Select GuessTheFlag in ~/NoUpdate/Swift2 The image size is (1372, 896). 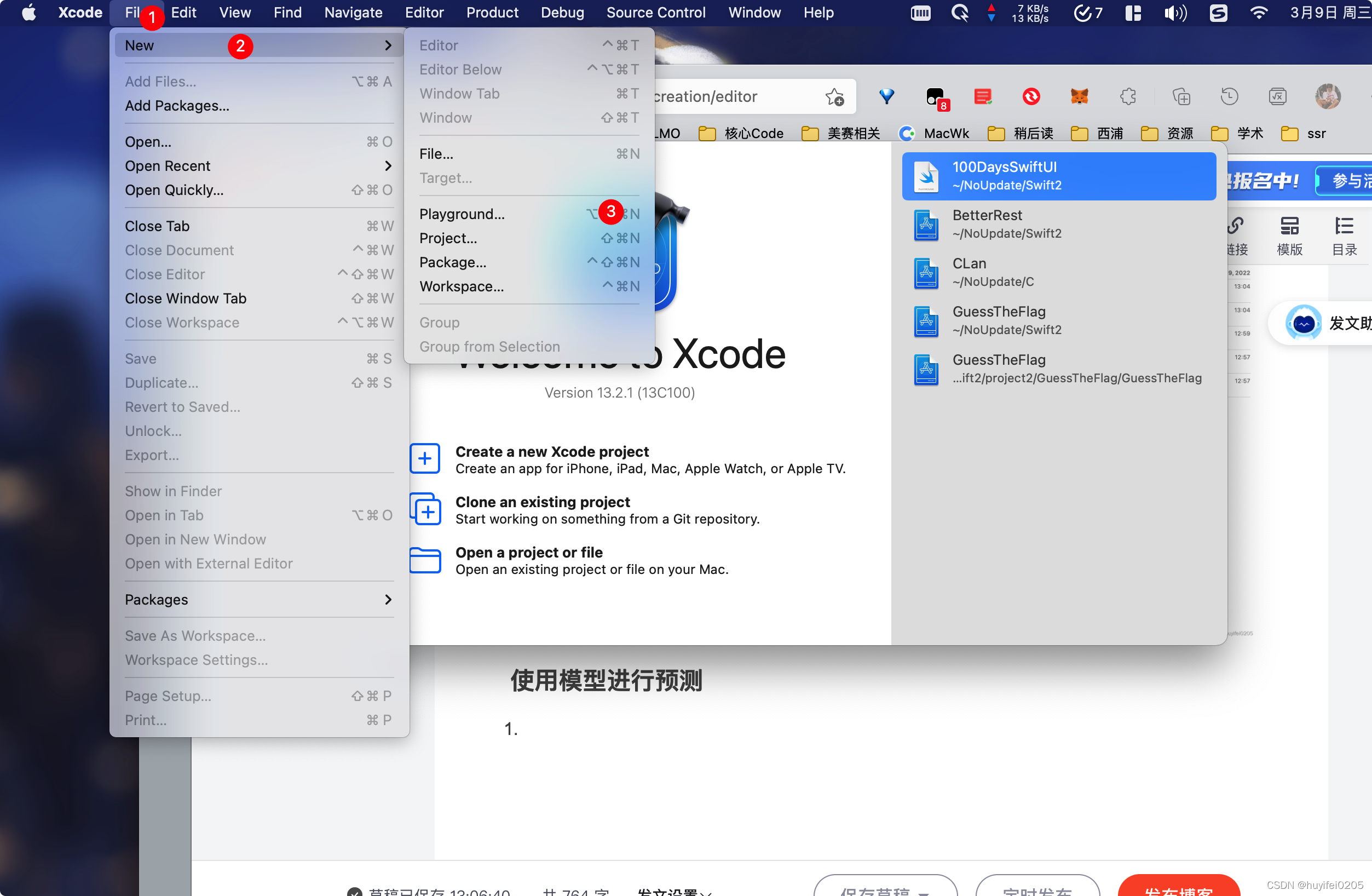click(x=1059, y=320)
